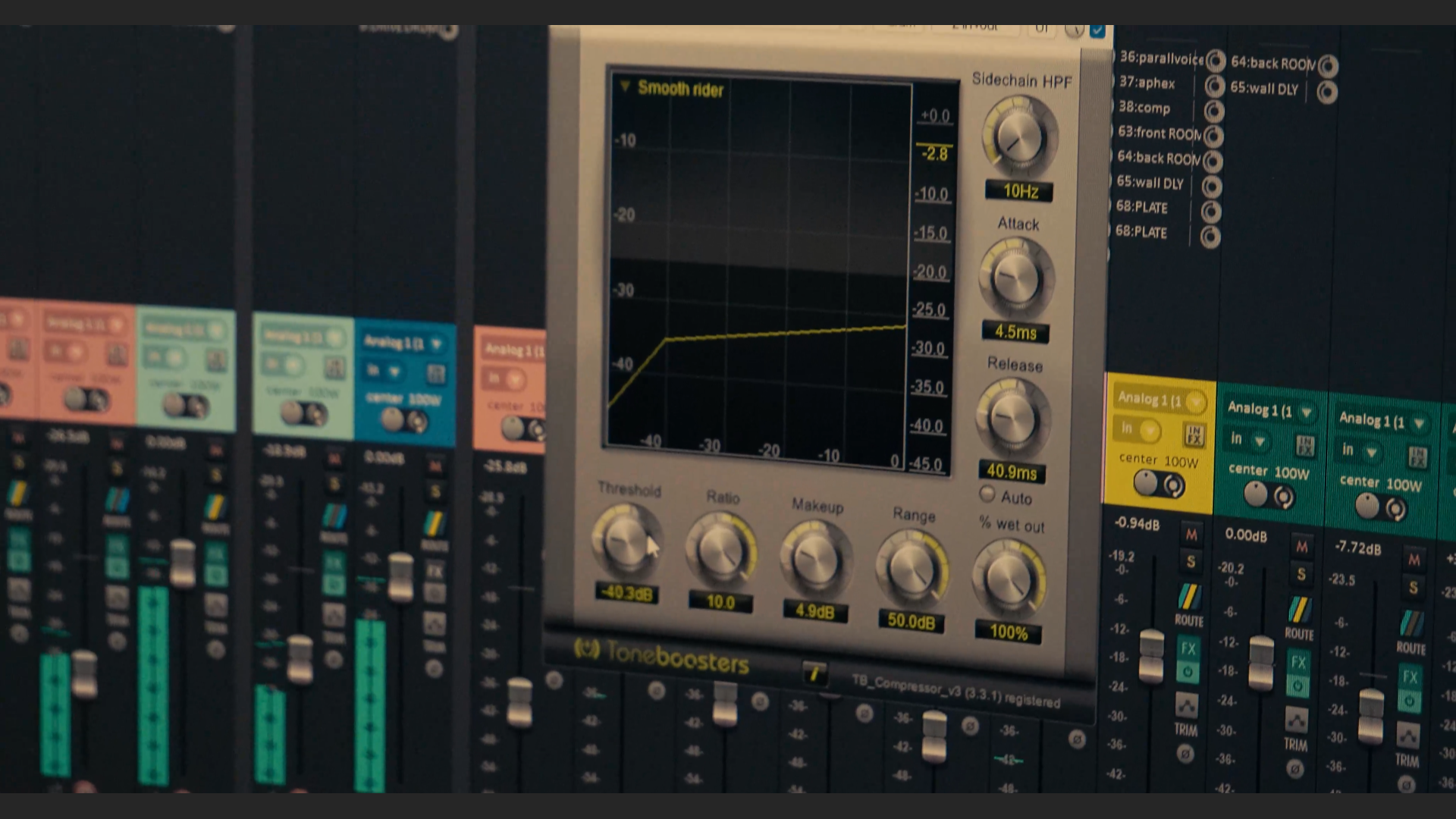The width and height of the screenshot is (1456, 819).
Task: Click the 38:comp send knob
Action: pyautogui.click(x=1214, y=111)
